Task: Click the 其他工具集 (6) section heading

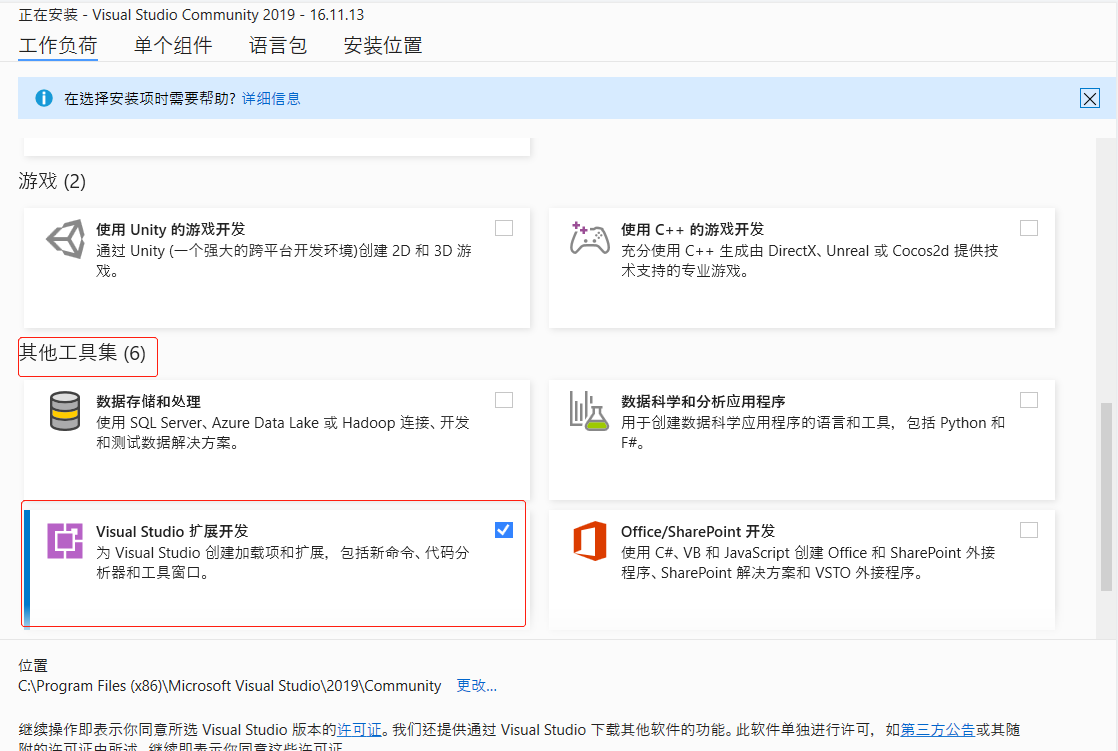Action: tap(82, 353)
